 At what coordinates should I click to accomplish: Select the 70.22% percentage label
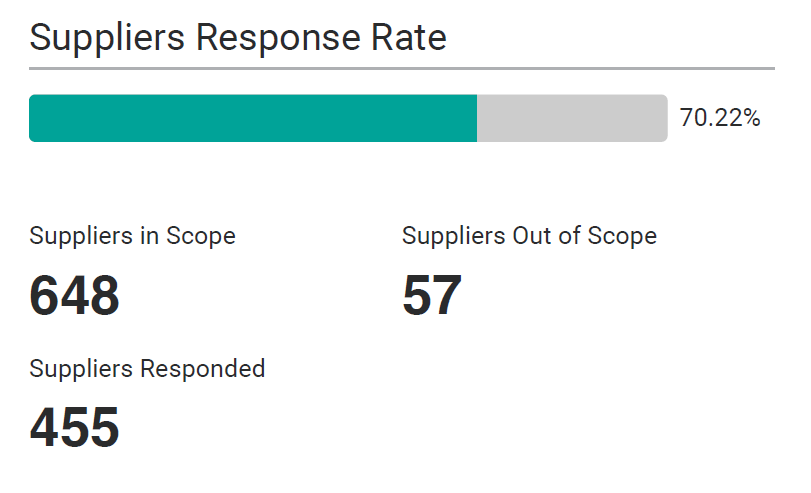pyautogui.click(x=720, y=118)
